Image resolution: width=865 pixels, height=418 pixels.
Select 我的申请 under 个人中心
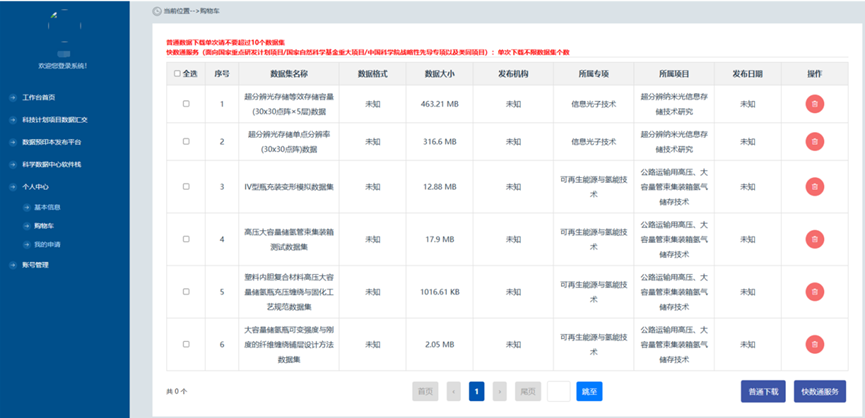[47, 244]
